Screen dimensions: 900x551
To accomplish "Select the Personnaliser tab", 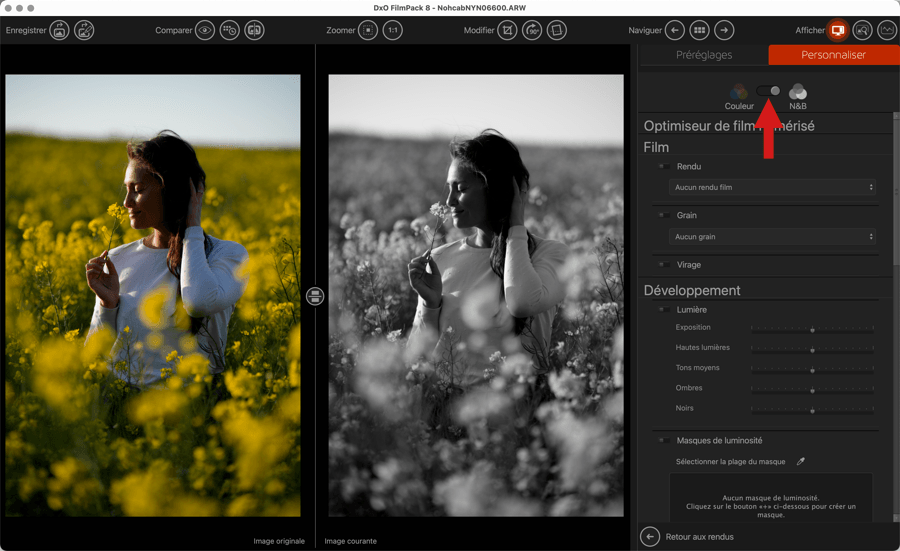I will [833, 55].
